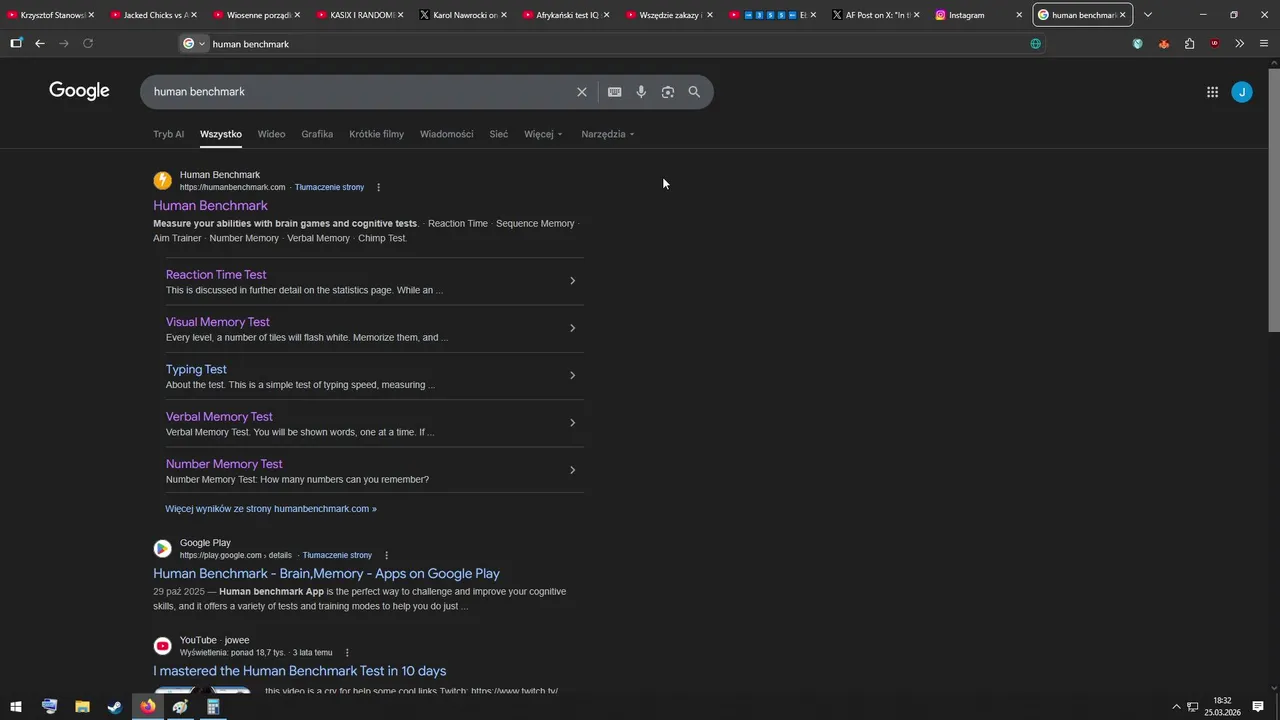Click Tłumaczenie strony under Google Play
This screenshot has width=1280, height=720.
[x=337, y=555]
